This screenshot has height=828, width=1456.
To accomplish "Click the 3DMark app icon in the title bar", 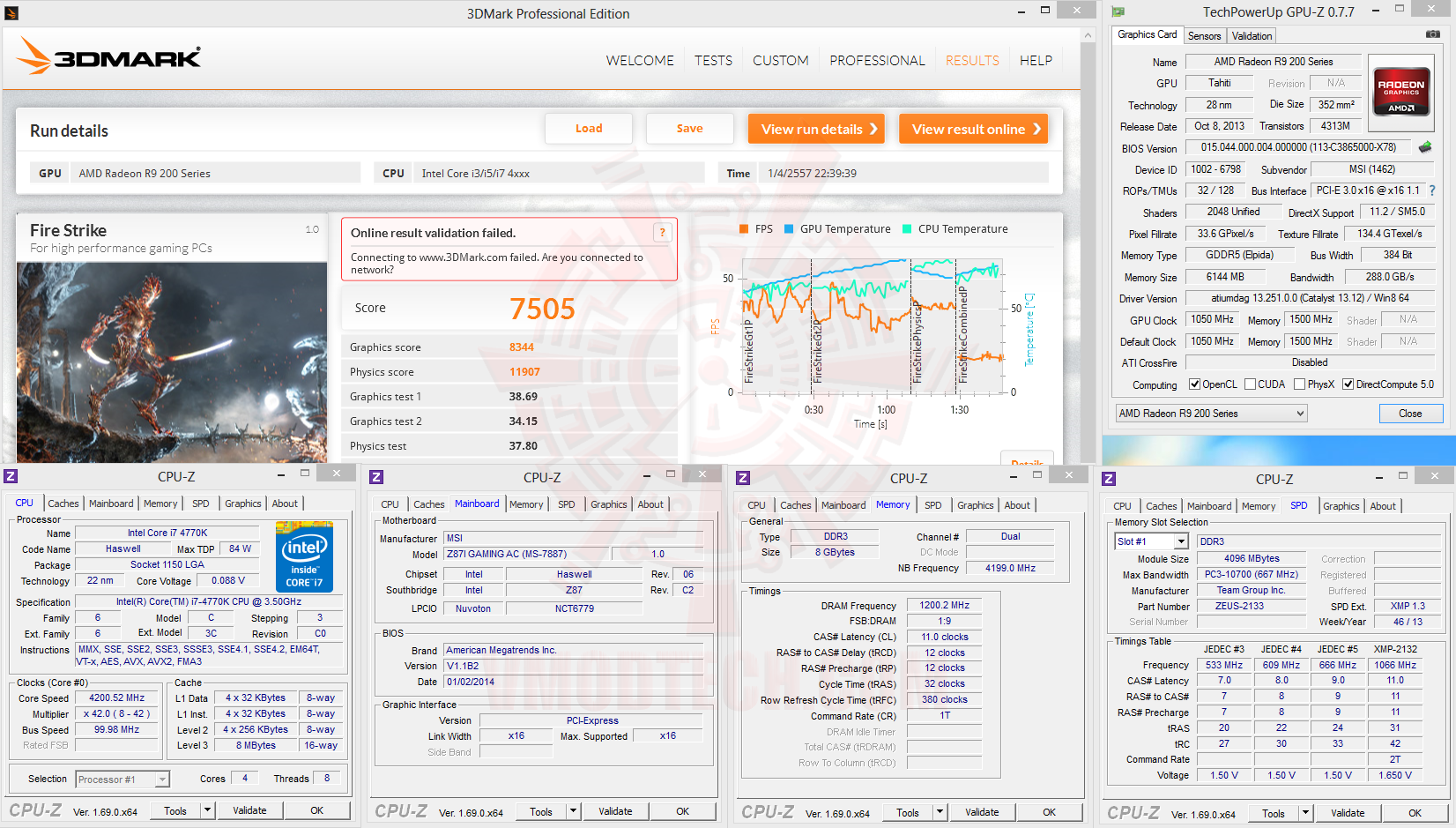I will 11,12.
